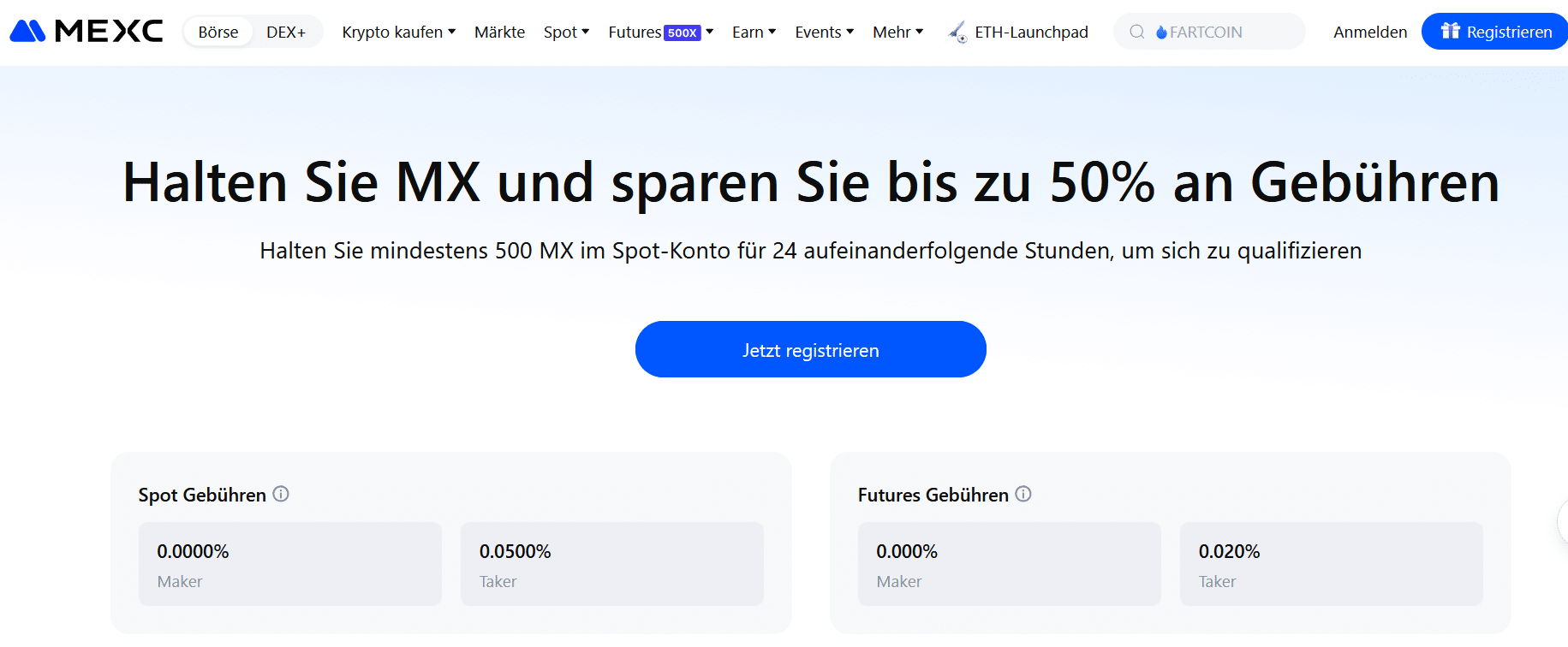
Task: Expand the Spot dropdown menu
Action: pos(567,32)
